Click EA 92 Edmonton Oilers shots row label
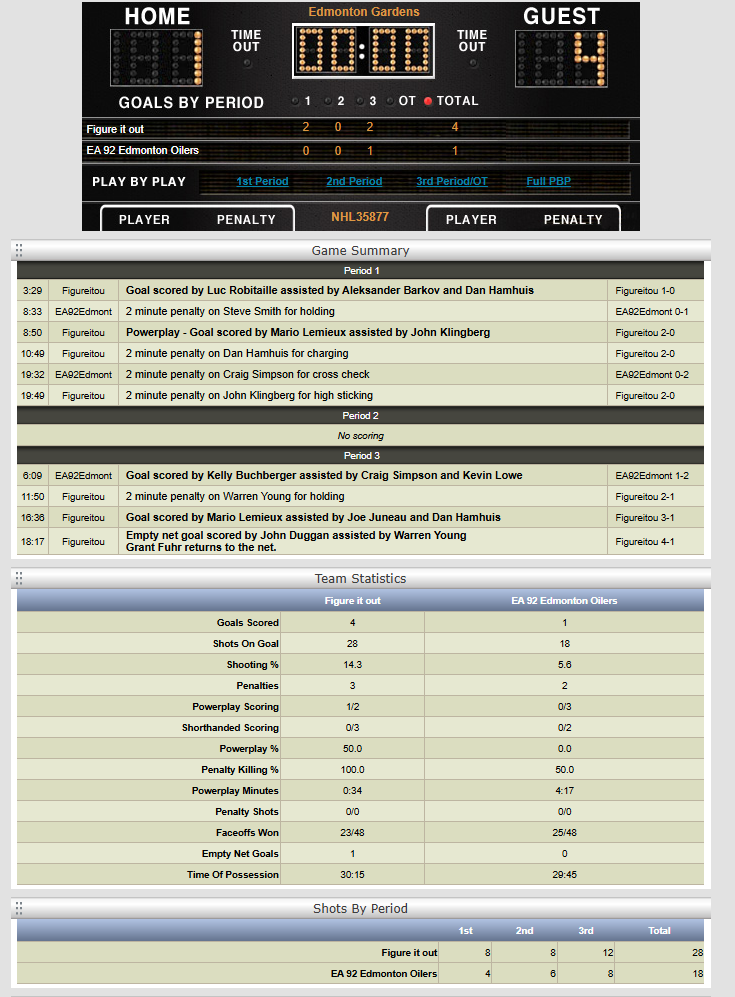This screenshot has width=735, height=997. click(383, 973)
